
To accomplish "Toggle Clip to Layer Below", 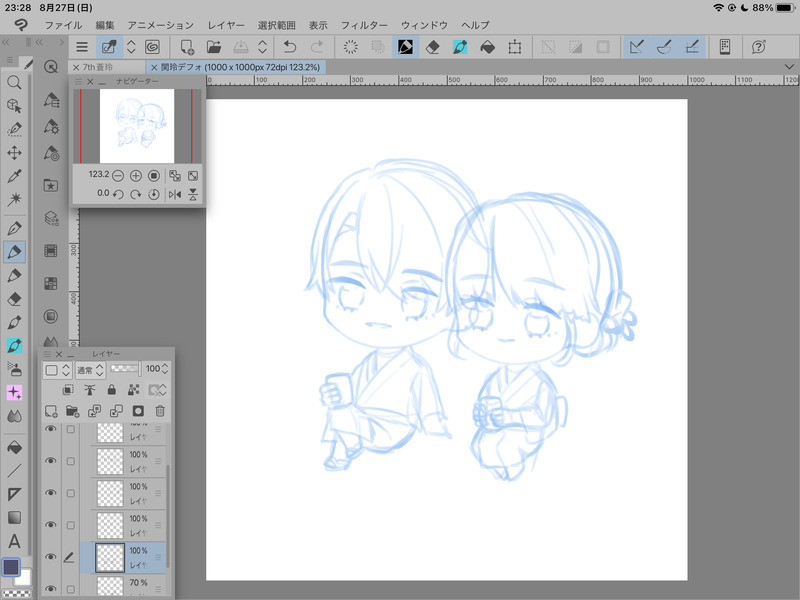I will point(68,390).
